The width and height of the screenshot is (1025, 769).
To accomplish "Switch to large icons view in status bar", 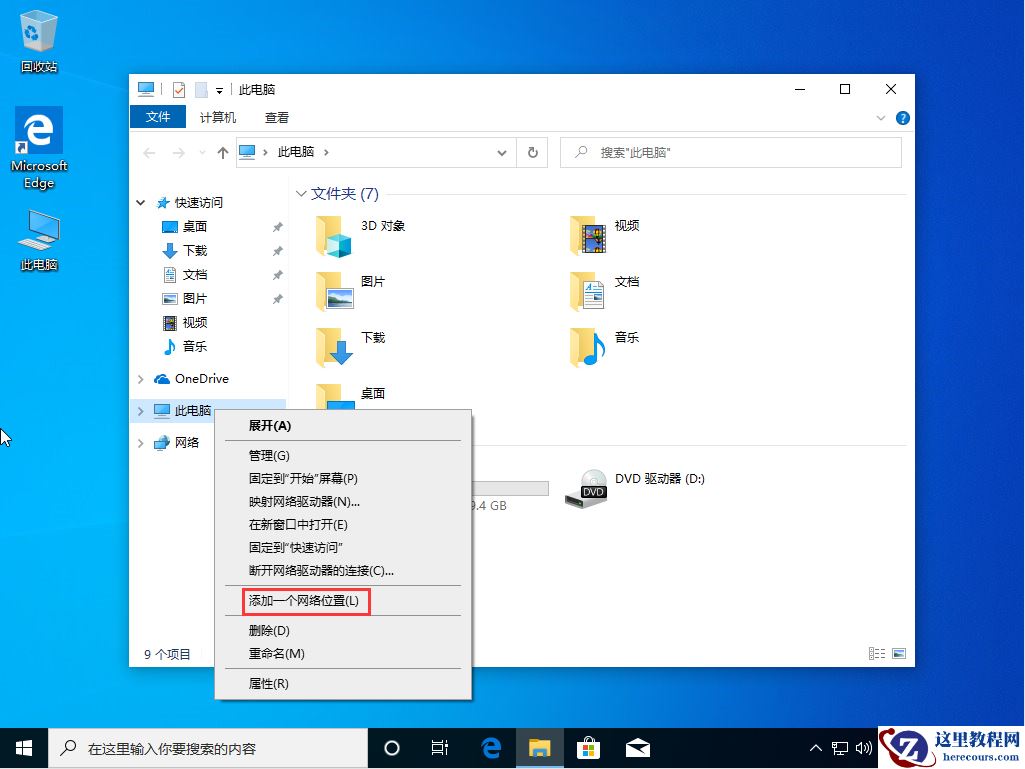I will (897, 652).
